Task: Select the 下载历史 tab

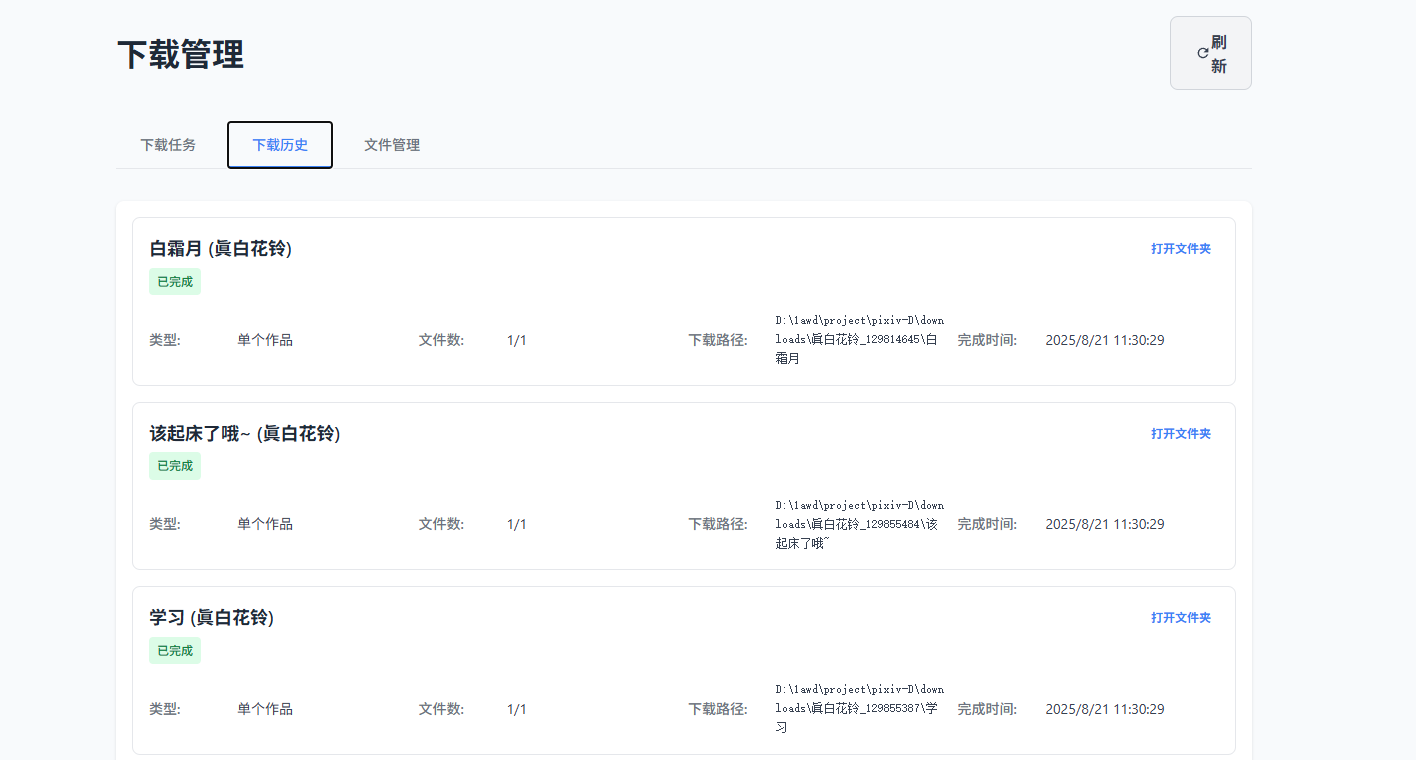Action: pos(280,145)
